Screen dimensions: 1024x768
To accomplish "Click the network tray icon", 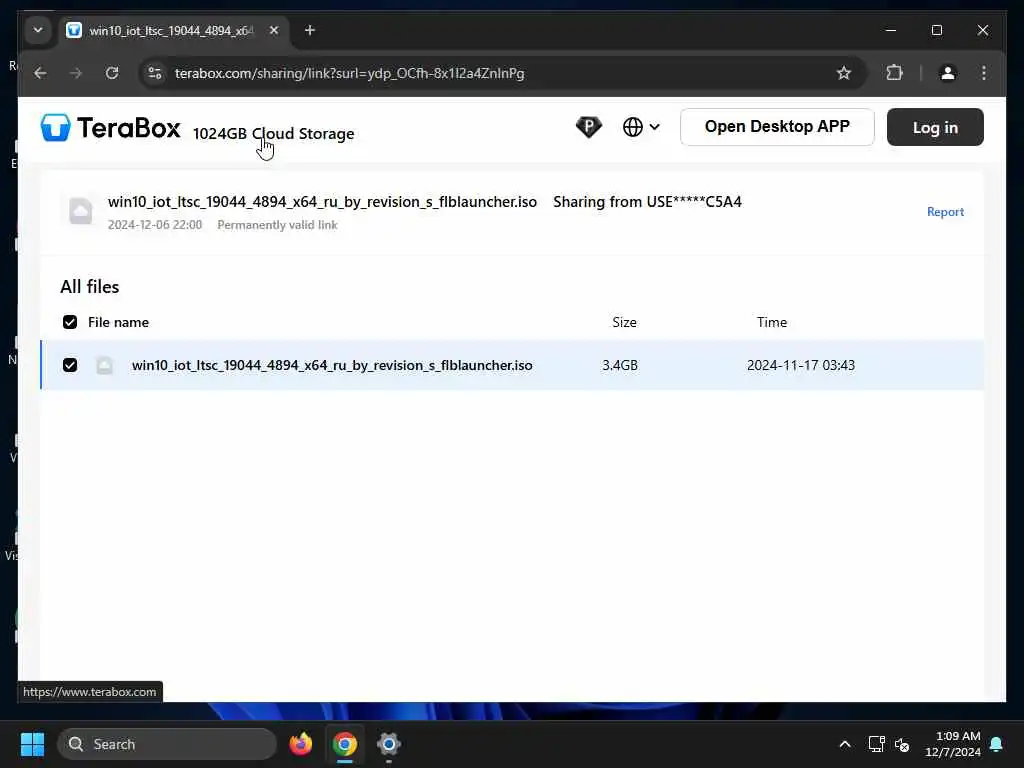I will coord(876,744).
